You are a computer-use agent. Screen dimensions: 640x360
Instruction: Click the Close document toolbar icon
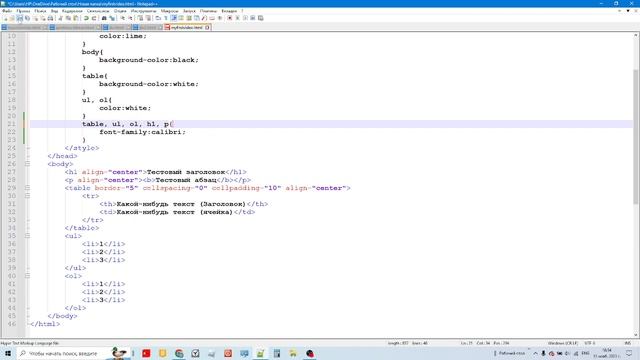[x=36, y=18]
